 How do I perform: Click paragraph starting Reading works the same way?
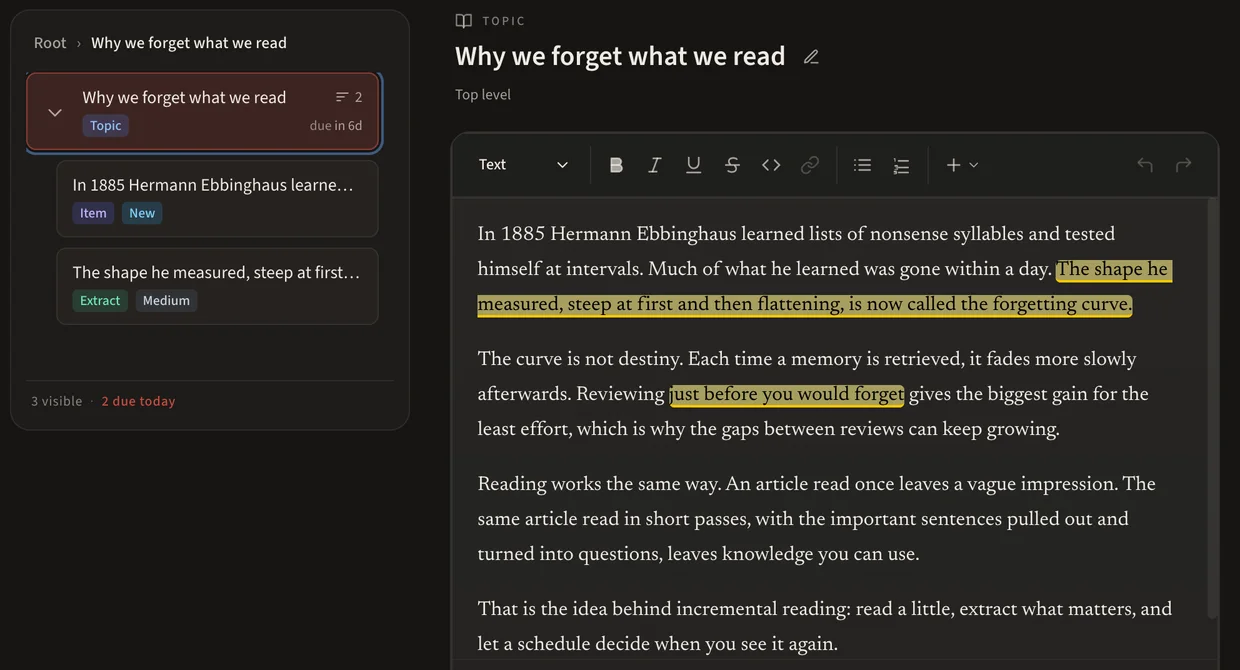[817, 519]
